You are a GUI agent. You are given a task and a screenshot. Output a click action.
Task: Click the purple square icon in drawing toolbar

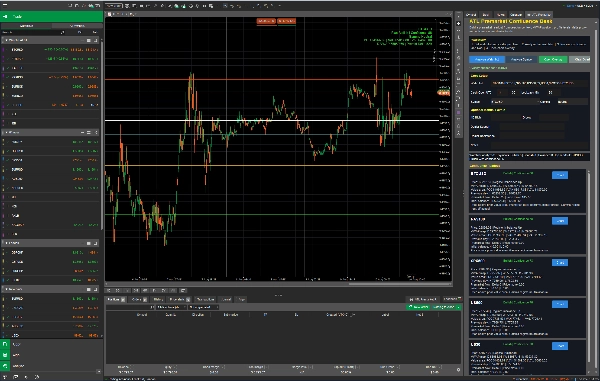click(459, 113)
